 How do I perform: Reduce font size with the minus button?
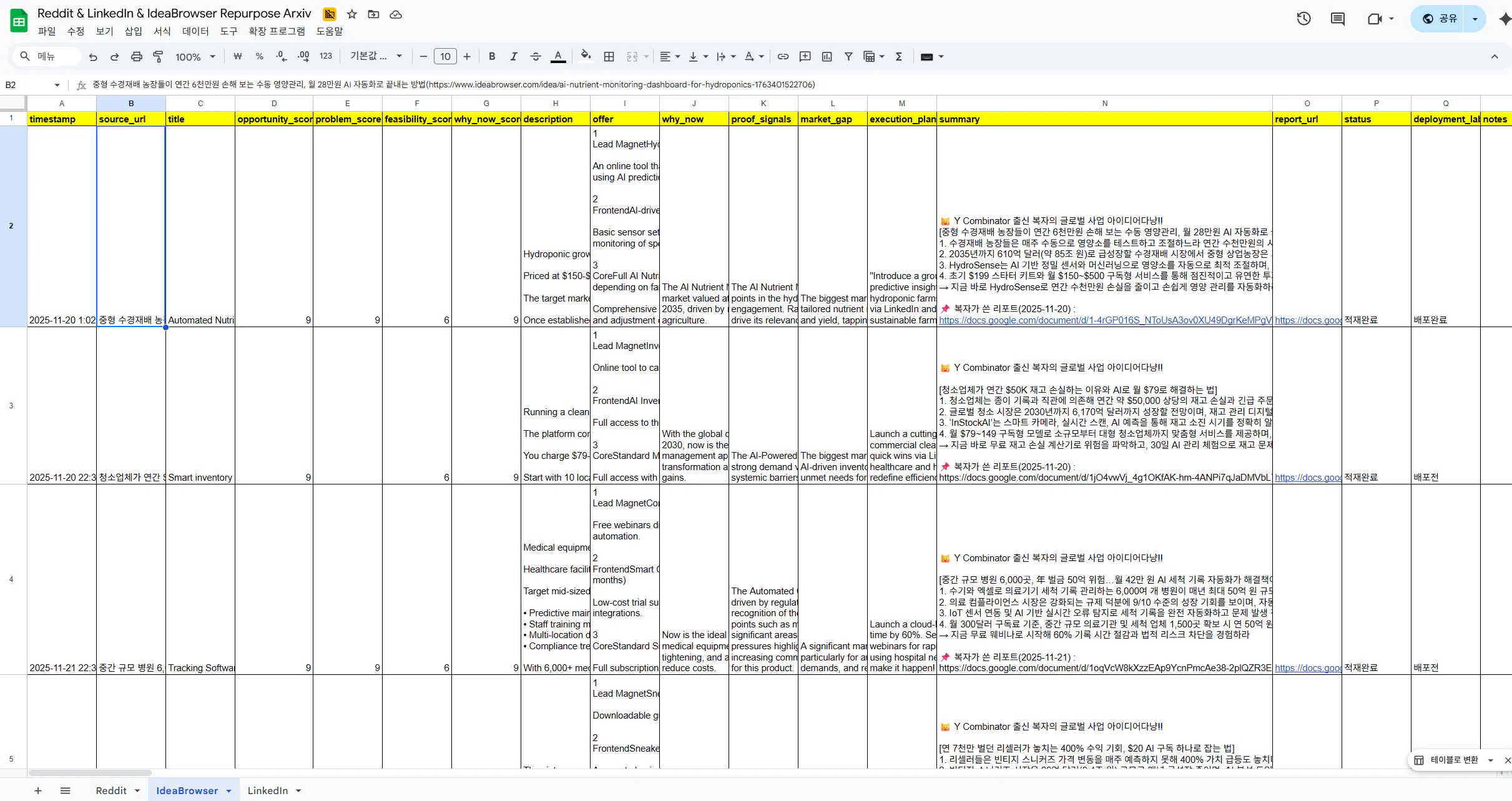coord(423,57)
